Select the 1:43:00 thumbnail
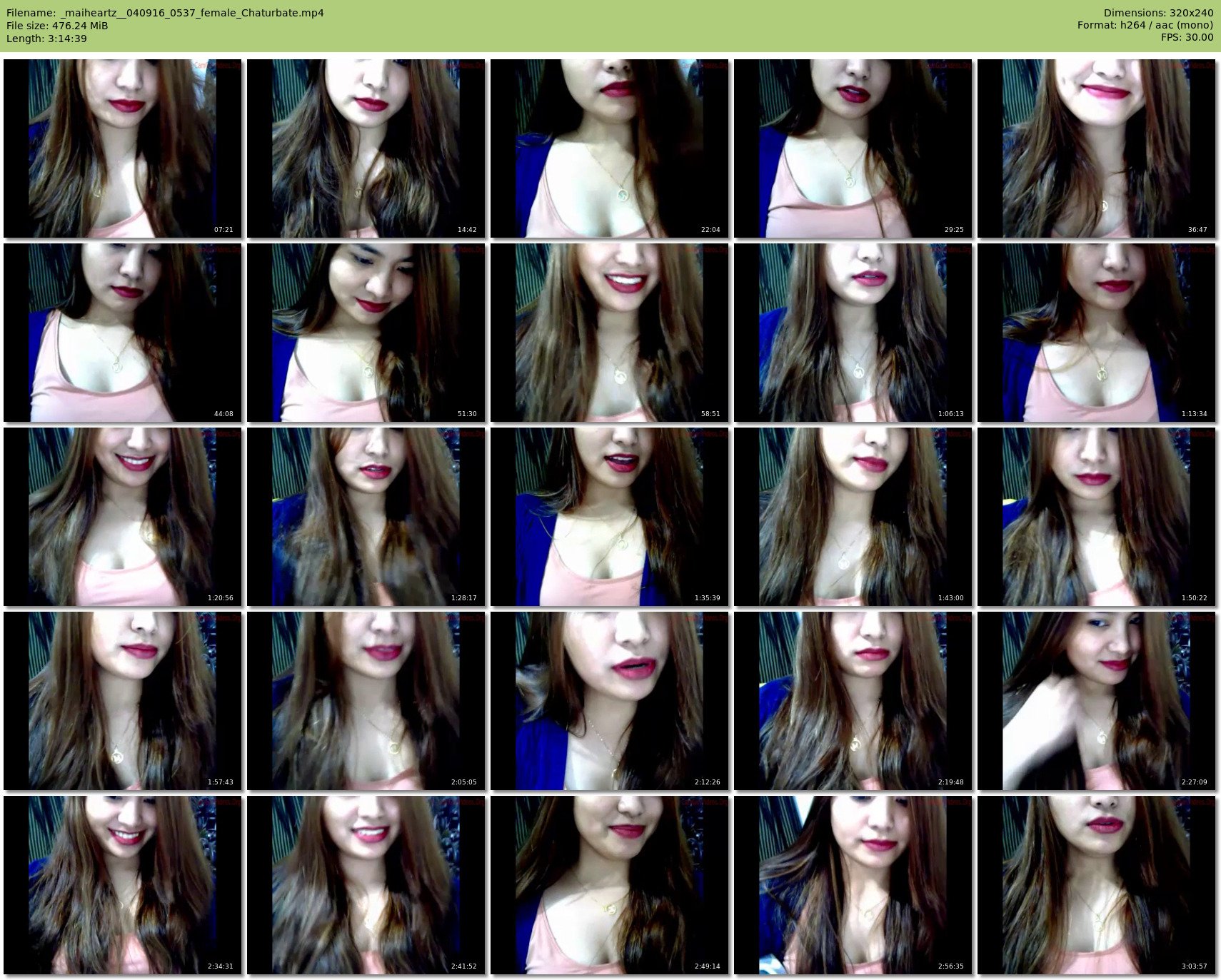 (x=853, y=517)
